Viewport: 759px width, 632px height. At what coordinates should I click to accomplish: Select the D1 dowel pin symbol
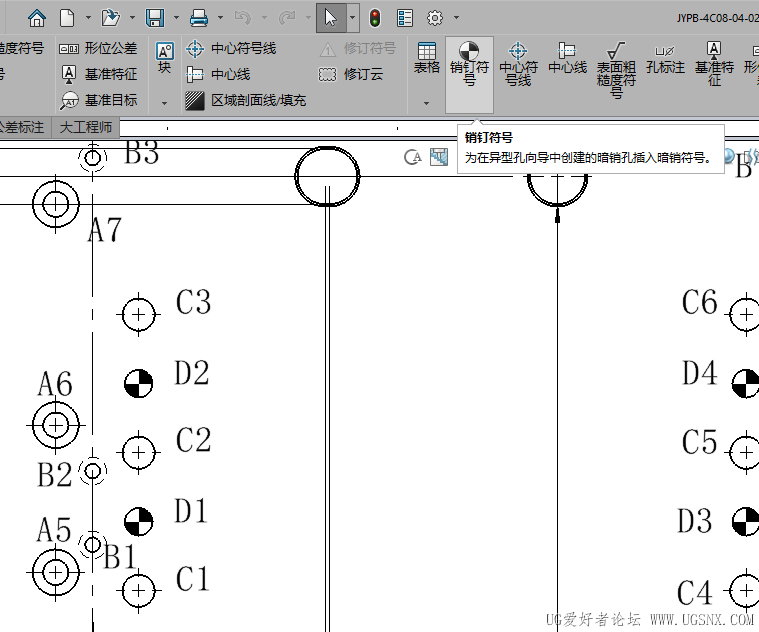click(138, 522)
